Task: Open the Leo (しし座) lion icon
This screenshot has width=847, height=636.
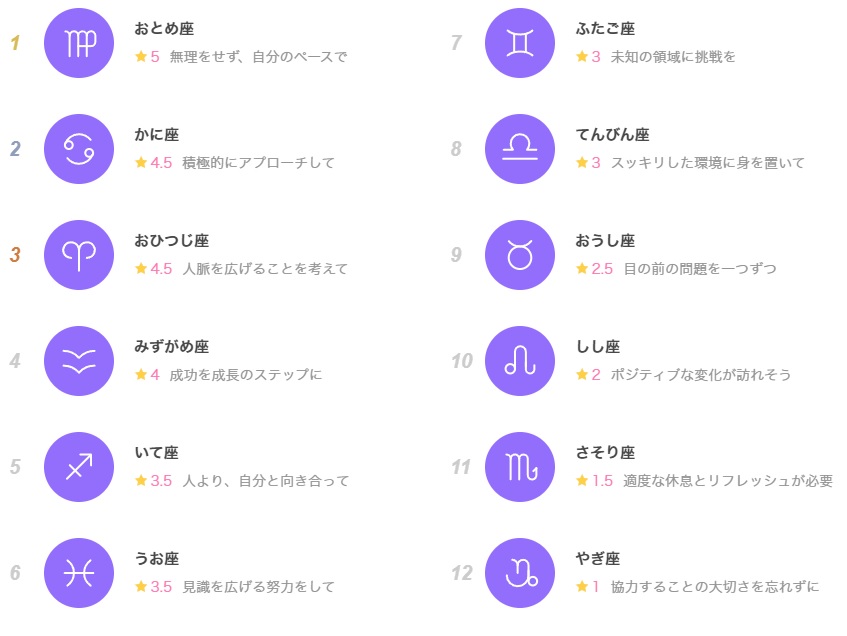Action: (x=520, y=361)
